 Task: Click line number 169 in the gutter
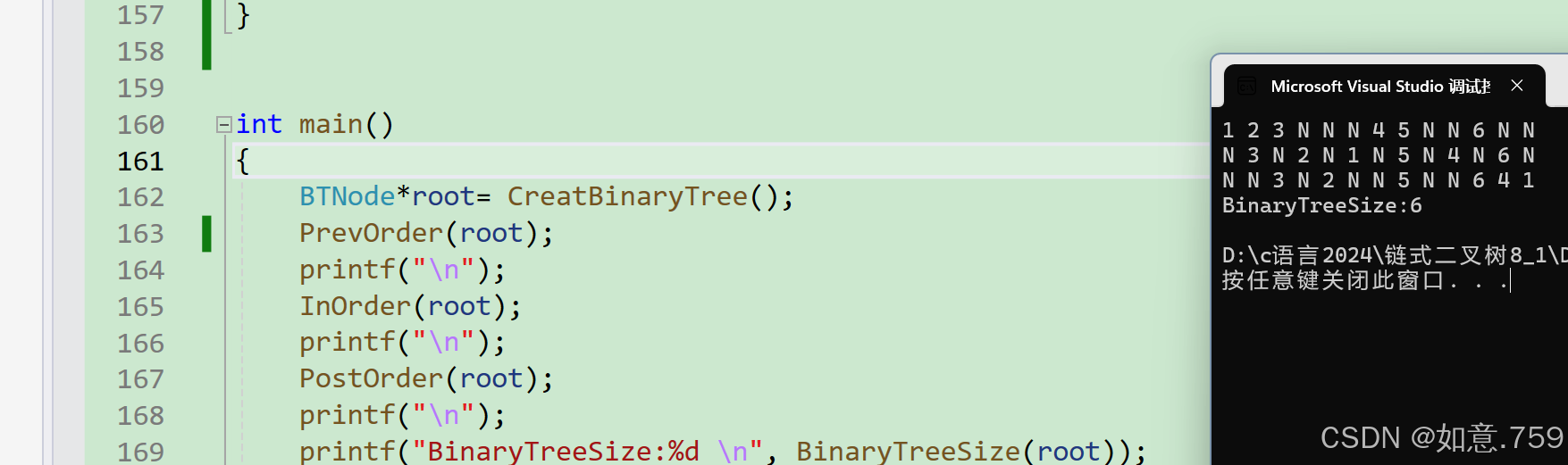click(x=141, y=452)
